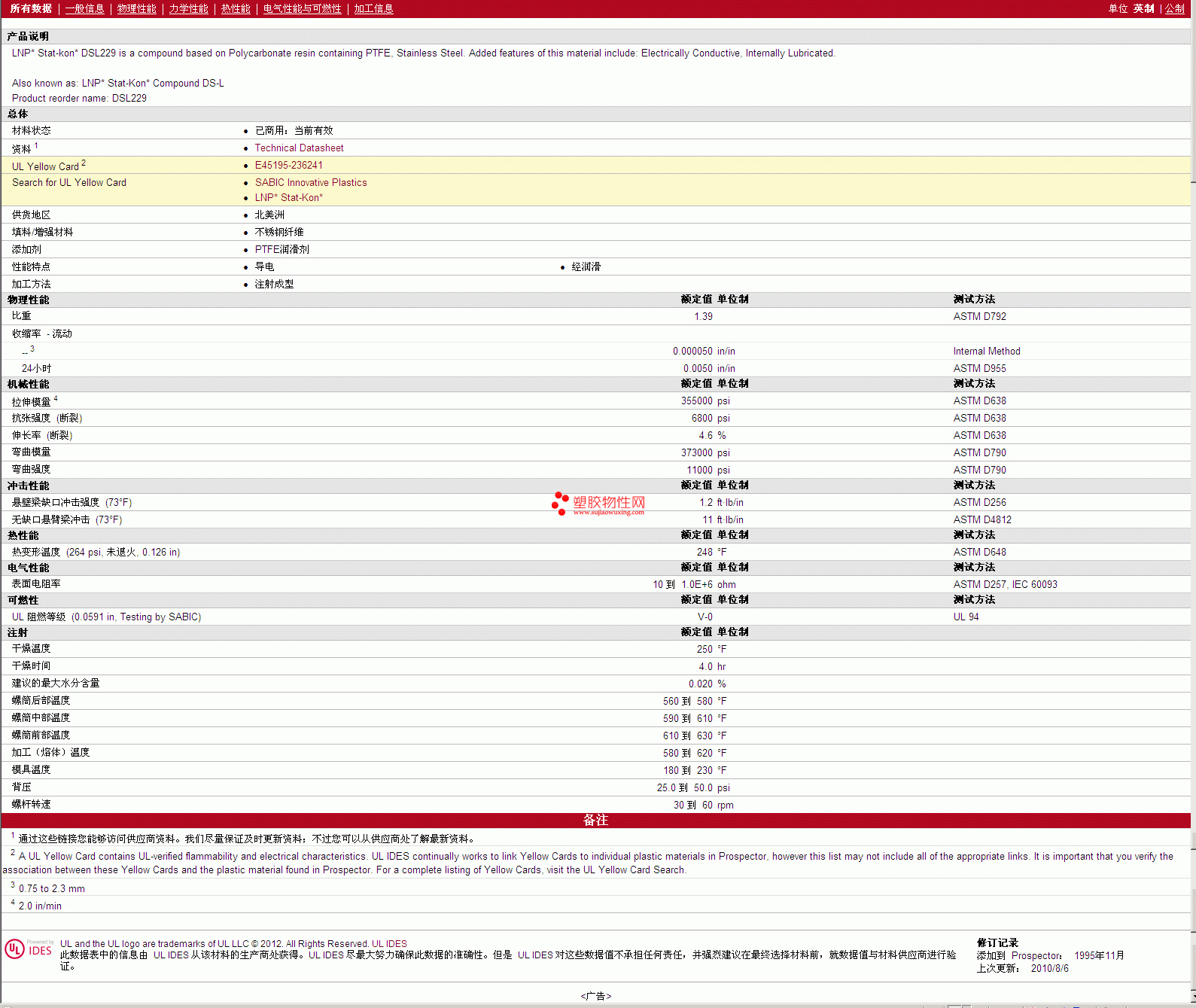Click the 北美洲 availability entry
The height and width of the screenshot is (1008, 1196).
click(x=269, y=215)
